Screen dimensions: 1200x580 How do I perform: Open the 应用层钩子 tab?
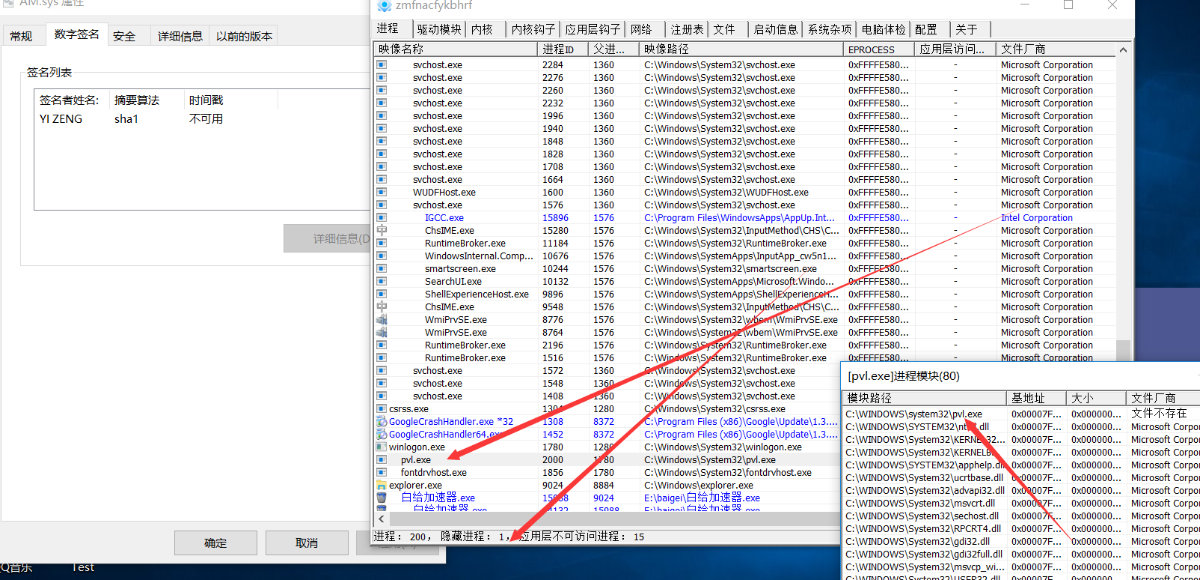(x=592, y=30)
